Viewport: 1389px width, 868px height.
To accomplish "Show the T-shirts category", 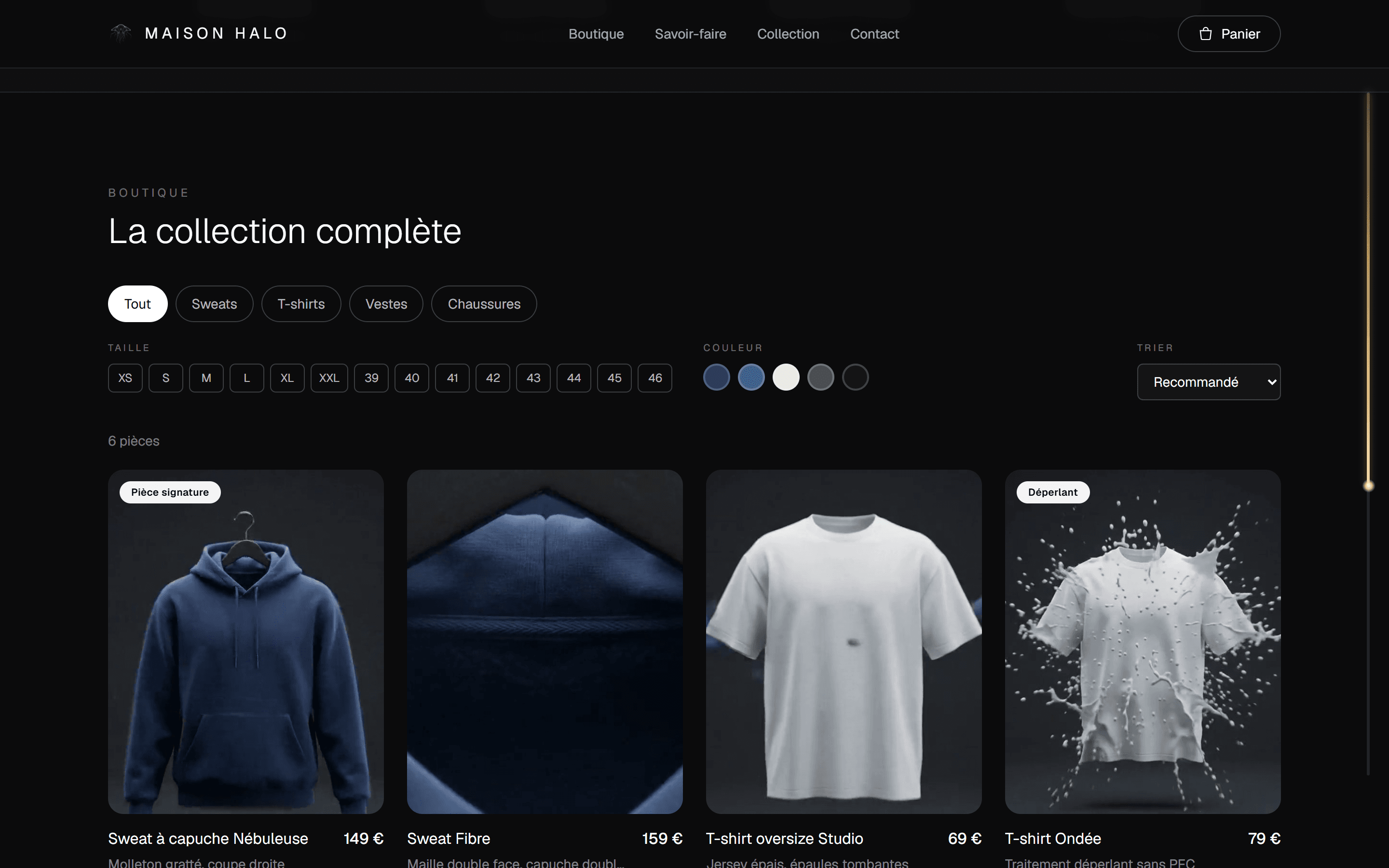I will 301,304.
